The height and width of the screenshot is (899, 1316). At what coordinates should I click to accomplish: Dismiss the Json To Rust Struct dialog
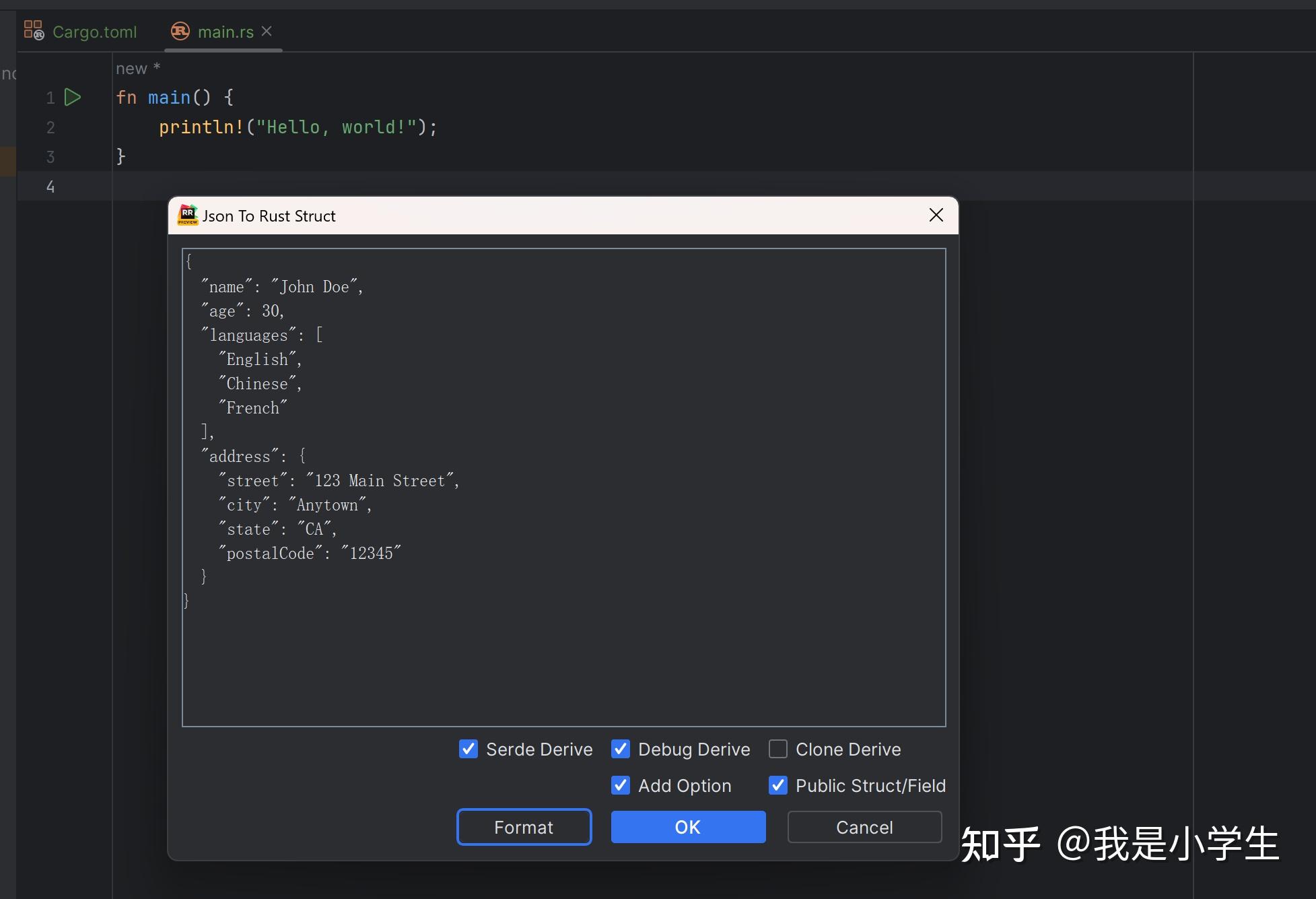point(936,215)
